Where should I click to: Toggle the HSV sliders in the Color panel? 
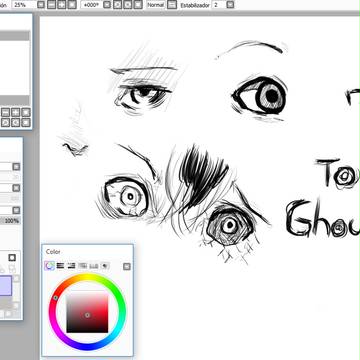(71, 266)
